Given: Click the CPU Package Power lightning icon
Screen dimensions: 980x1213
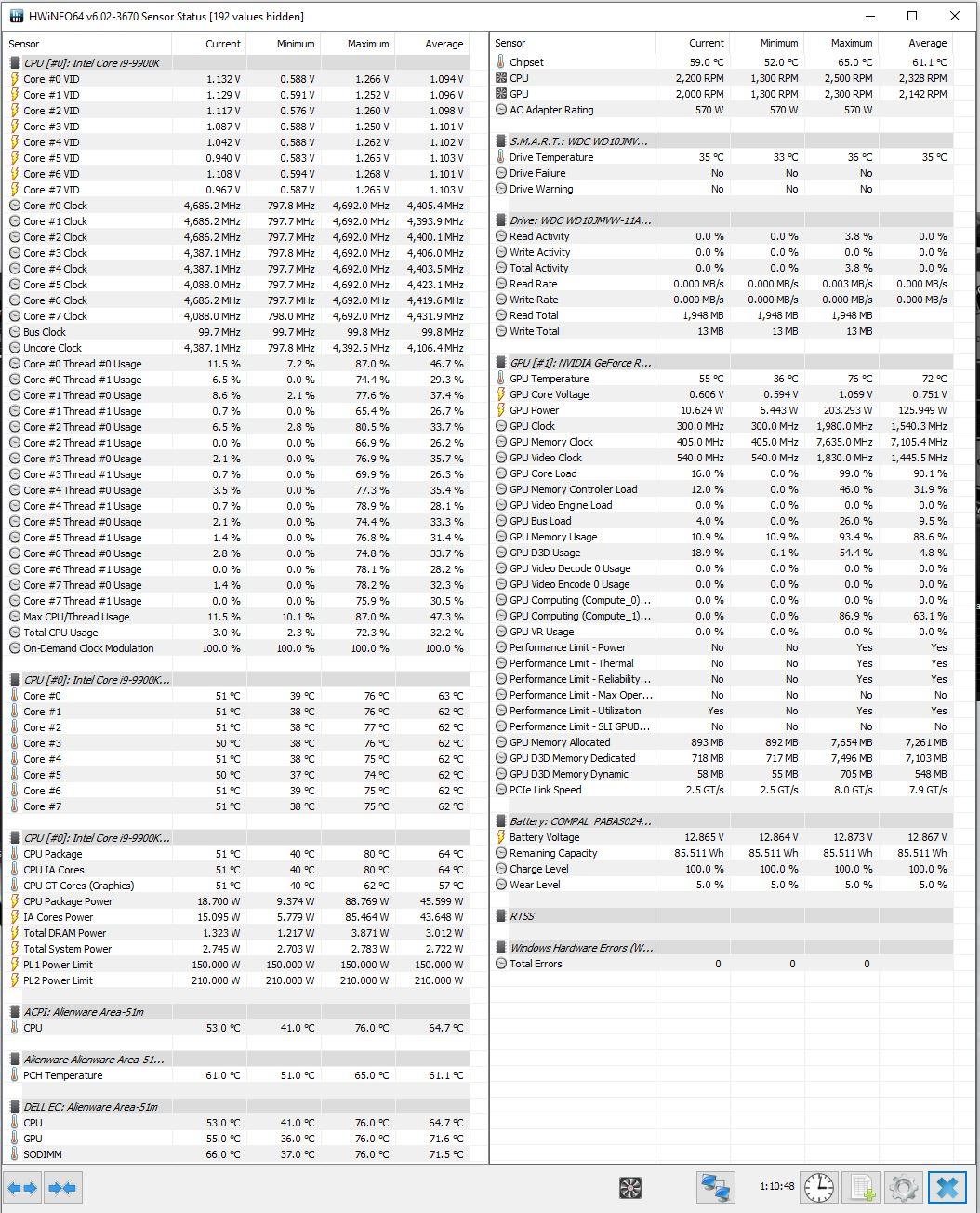Looking at the screenshot, I should click(14, 901).
